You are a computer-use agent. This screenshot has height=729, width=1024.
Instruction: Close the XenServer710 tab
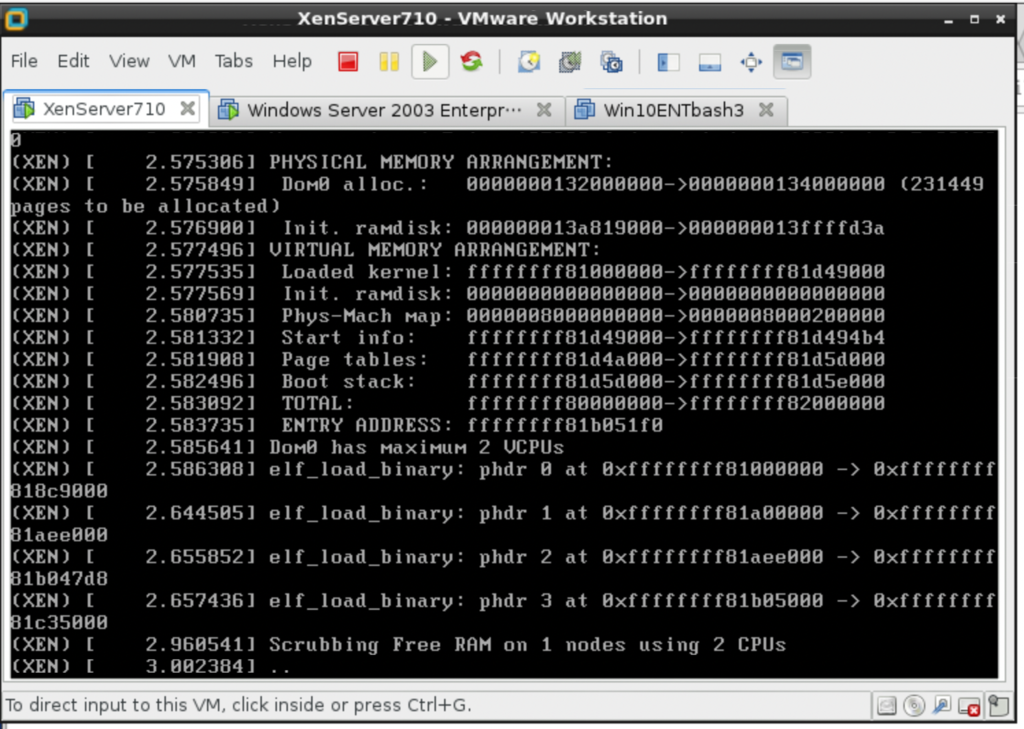187,108
